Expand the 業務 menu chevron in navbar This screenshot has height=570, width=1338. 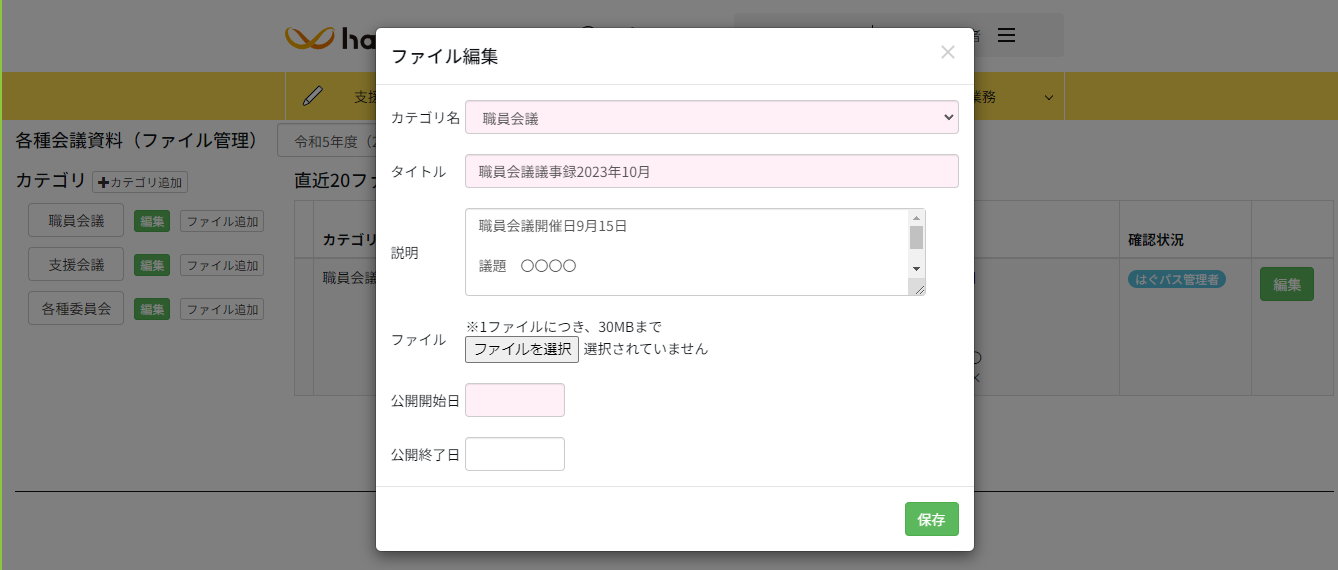tap(1049, 97)
